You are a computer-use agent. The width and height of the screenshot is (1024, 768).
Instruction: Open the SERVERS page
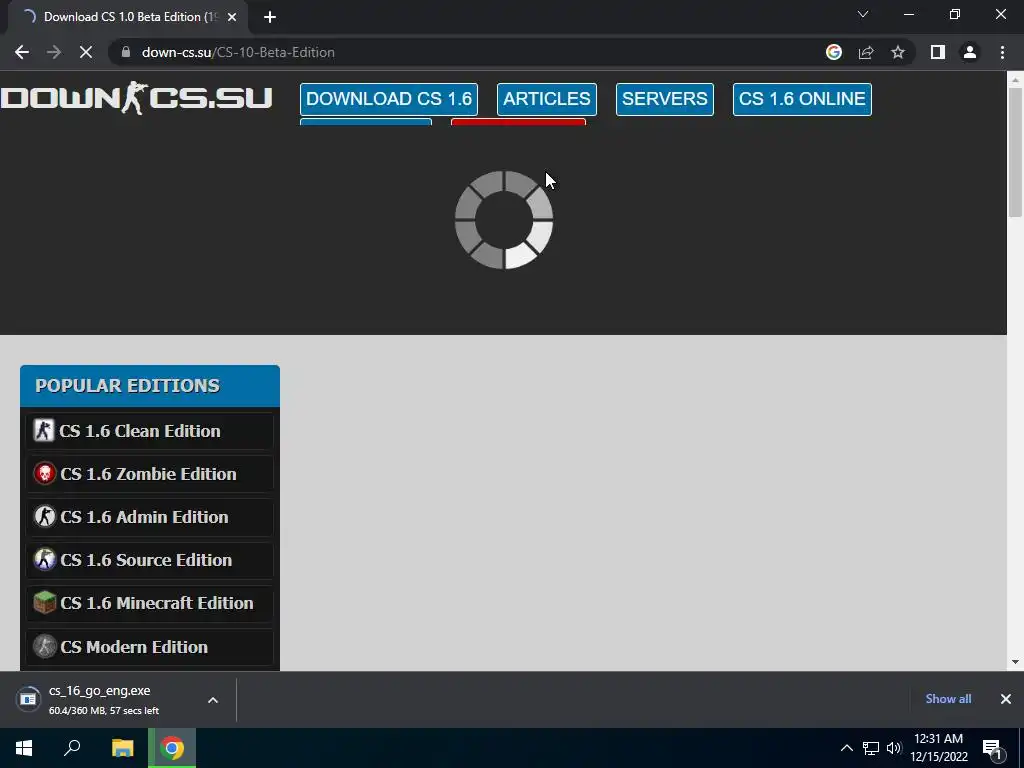click(664, 99)
